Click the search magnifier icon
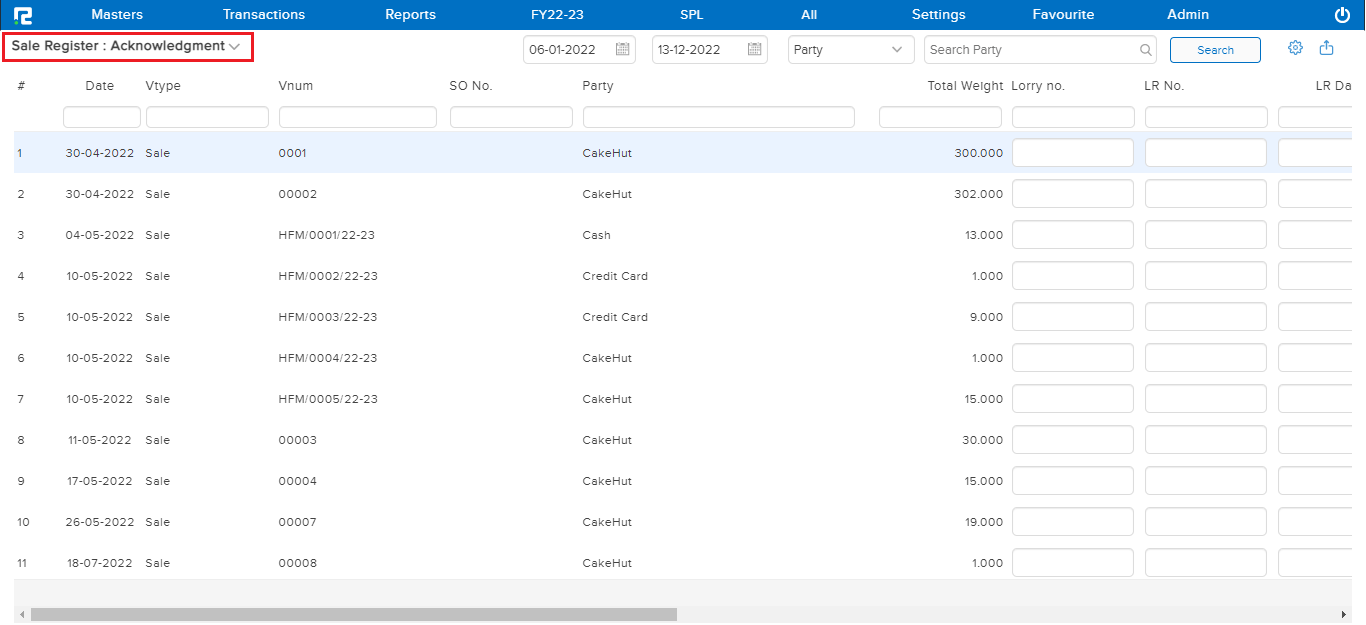The width and height of the screenshot is (1366, 625). [1146, 50]
